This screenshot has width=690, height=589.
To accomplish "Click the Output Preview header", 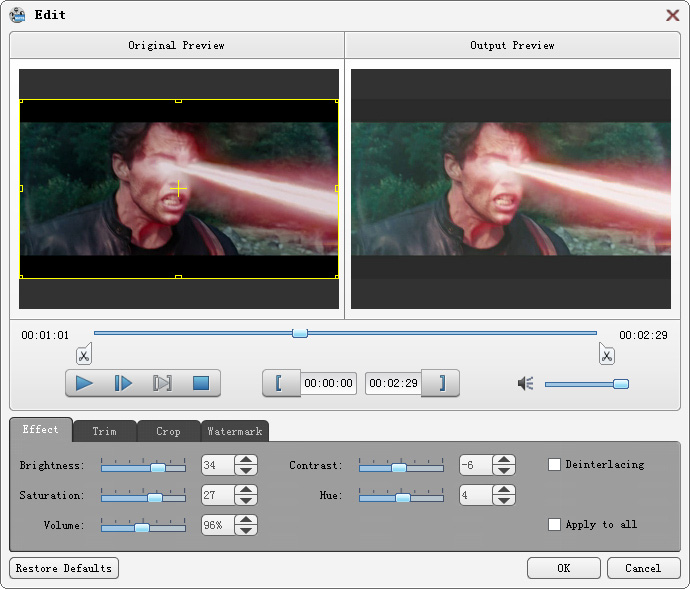I will 512,45.
